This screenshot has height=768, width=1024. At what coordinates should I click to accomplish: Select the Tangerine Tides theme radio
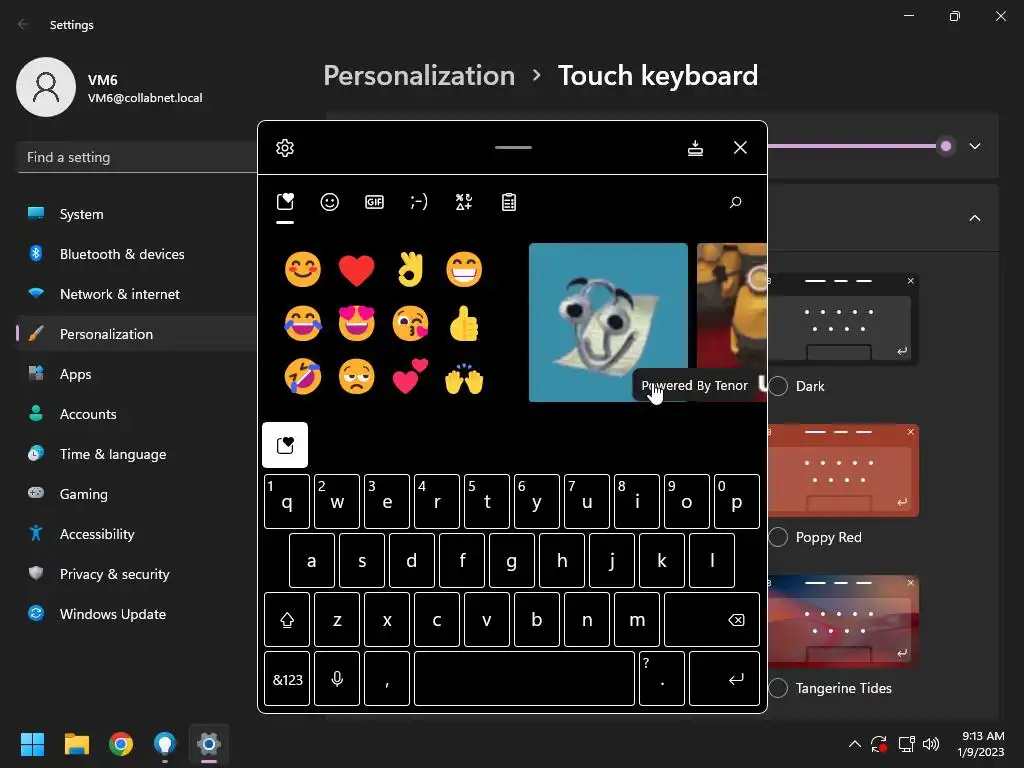pyautogui.click(x=778, y=688)
